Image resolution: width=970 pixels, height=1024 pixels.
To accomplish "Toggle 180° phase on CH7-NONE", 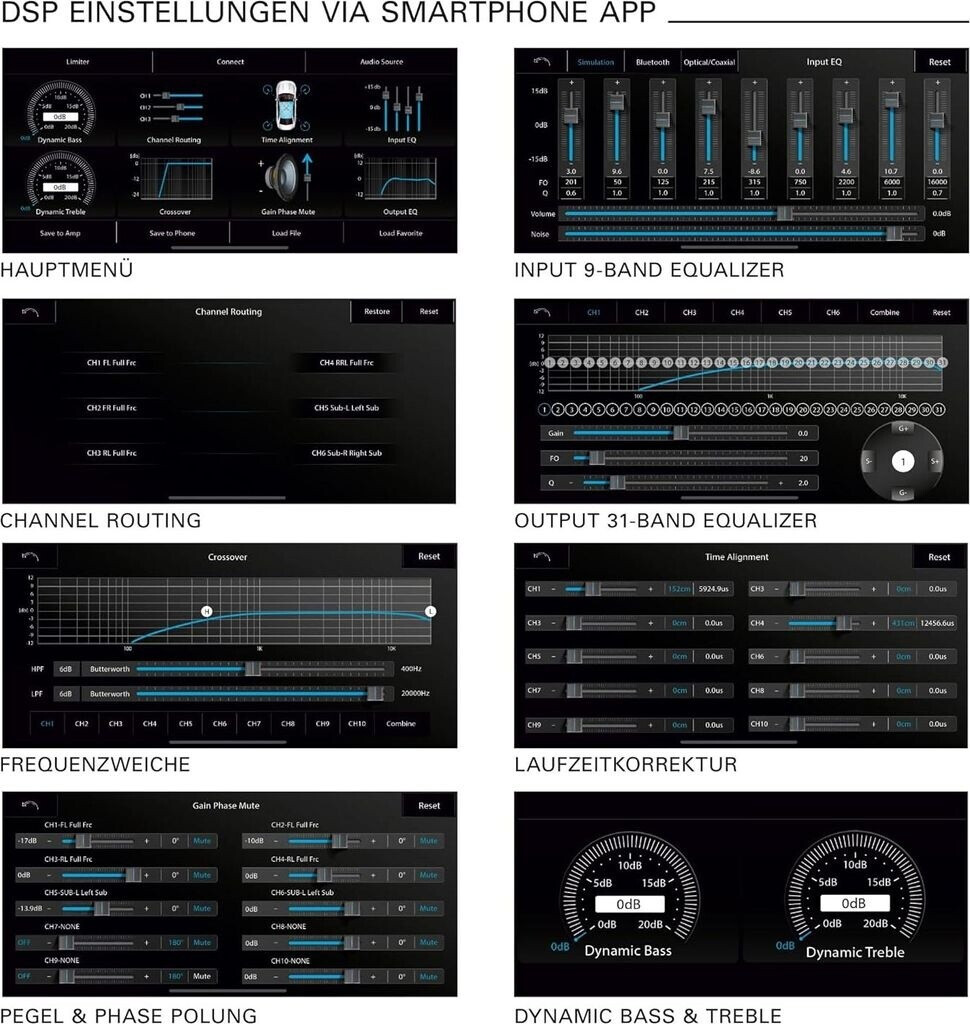I will (175, 942).
